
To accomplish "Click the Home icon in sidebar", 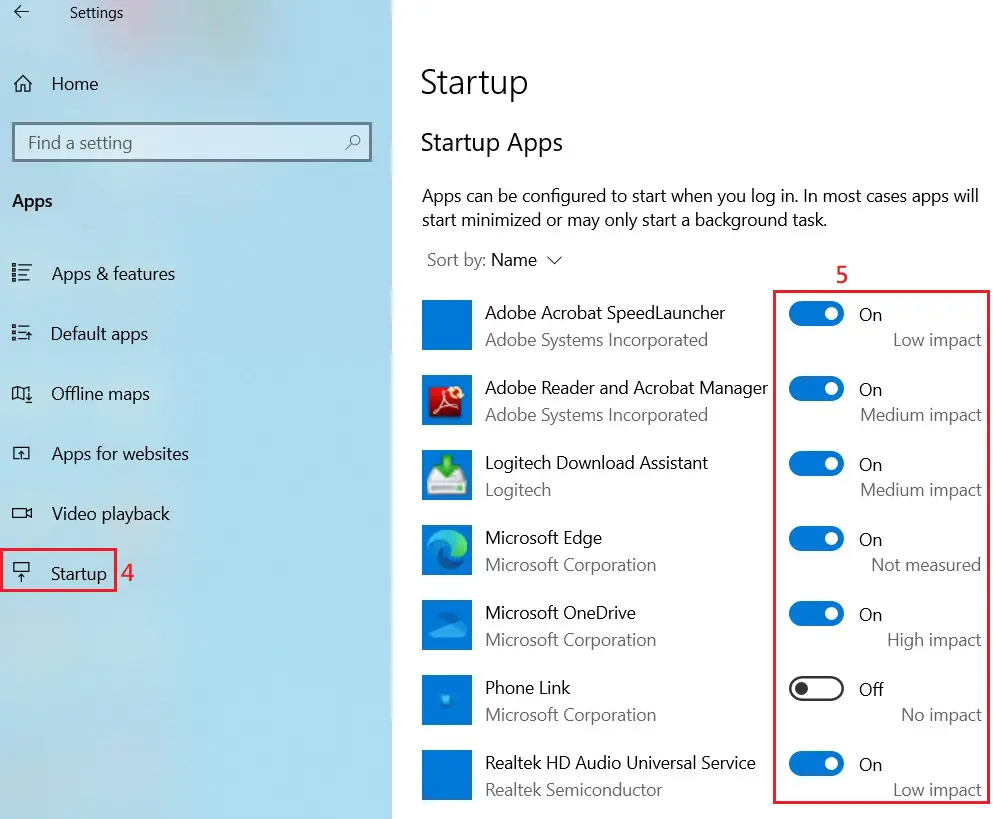I will click(x=23, y=84).
